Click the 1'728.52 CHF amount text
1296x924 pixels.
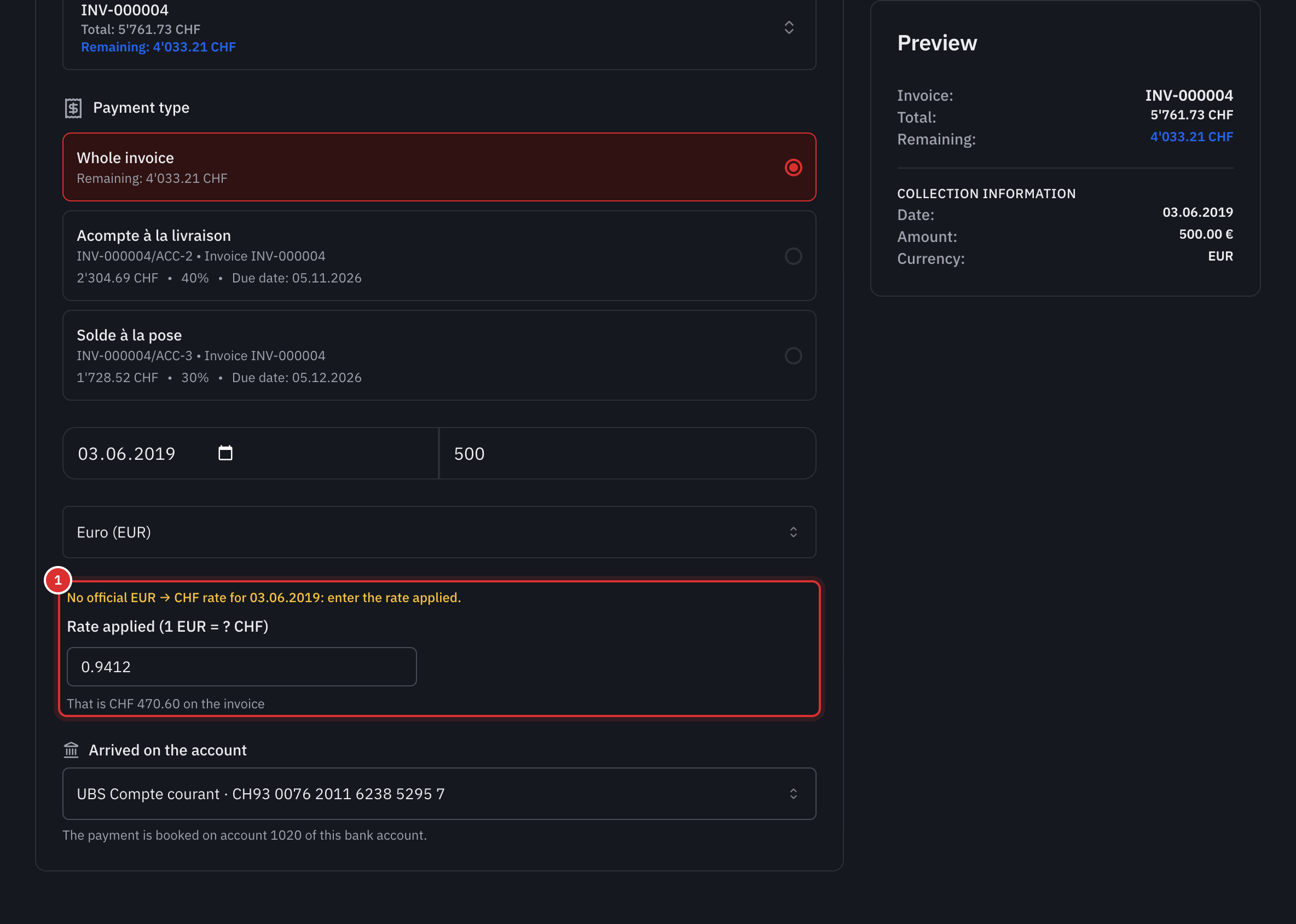coord(117,378)
